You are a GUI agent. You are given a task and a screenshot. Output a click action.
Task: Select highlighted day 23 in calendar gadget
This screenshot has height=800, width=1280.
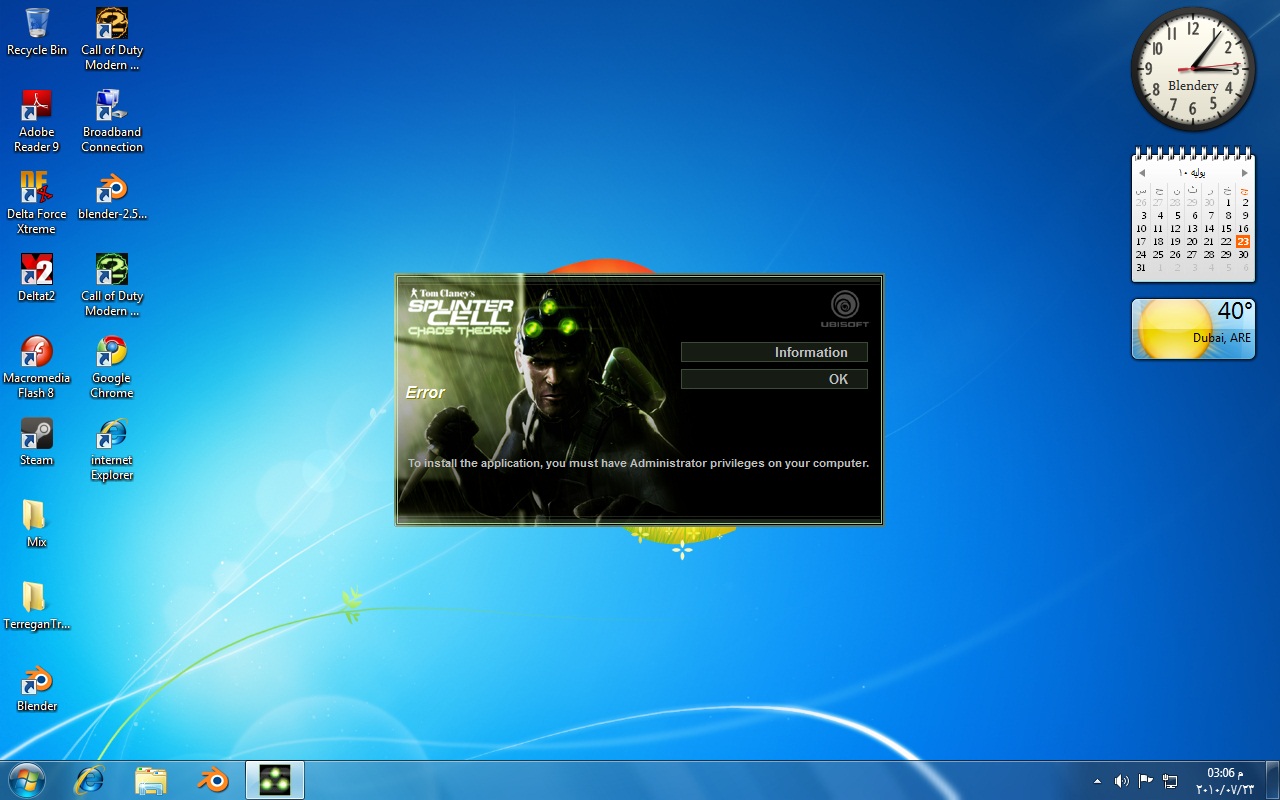click(x=1243, y=241)
